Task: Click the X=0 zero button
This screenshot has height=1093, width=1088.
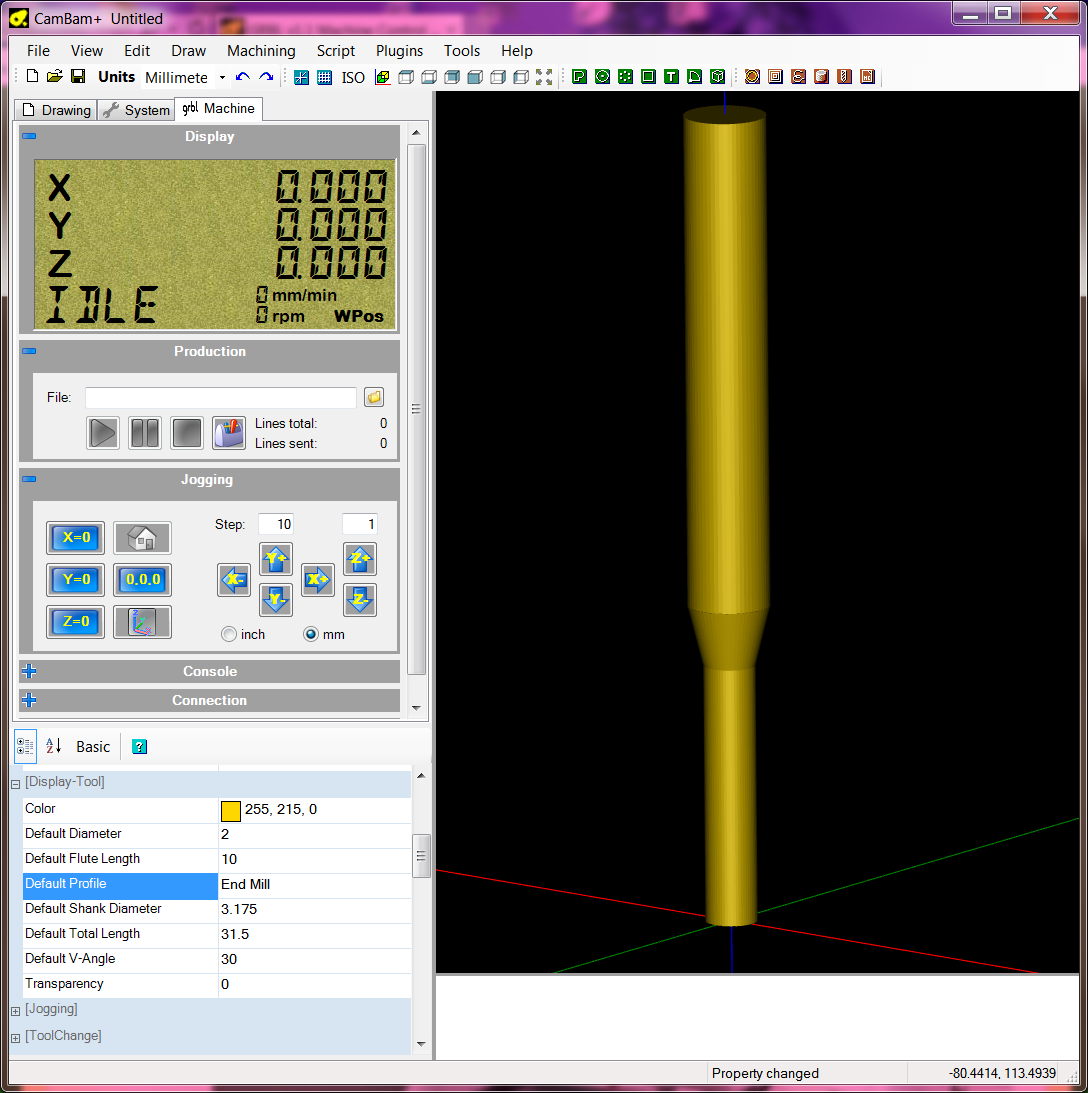Action: [x=75, y=538]
